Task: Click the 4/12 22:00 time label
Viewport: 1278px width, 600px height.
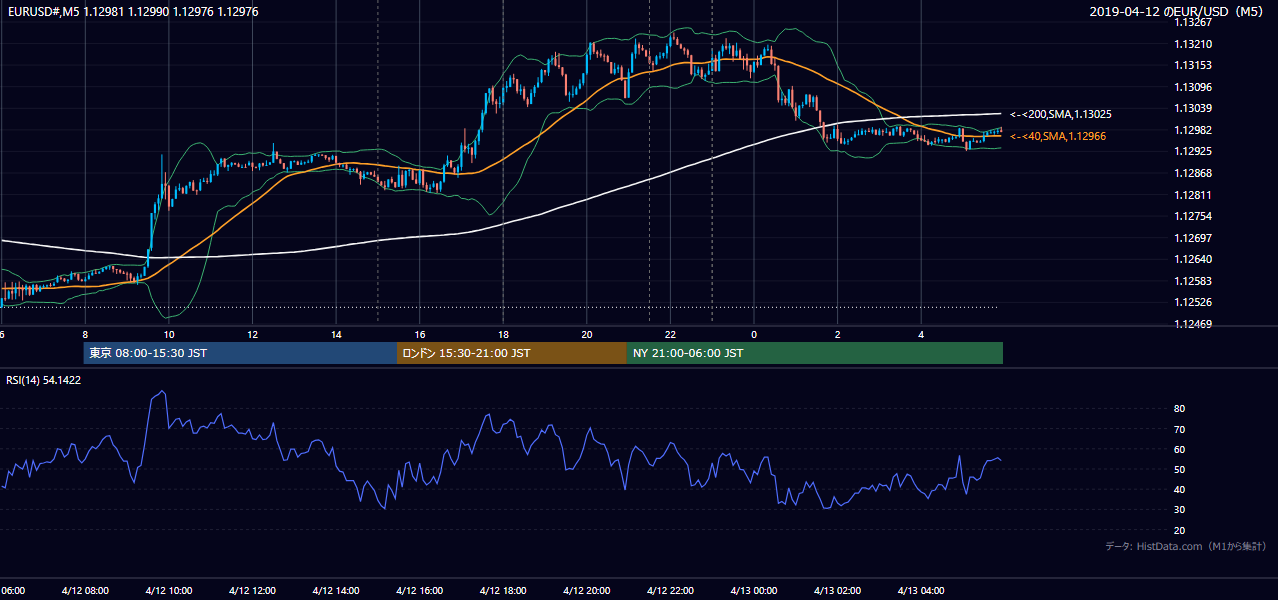Action: pyautogui.click(x=670, y=591)
